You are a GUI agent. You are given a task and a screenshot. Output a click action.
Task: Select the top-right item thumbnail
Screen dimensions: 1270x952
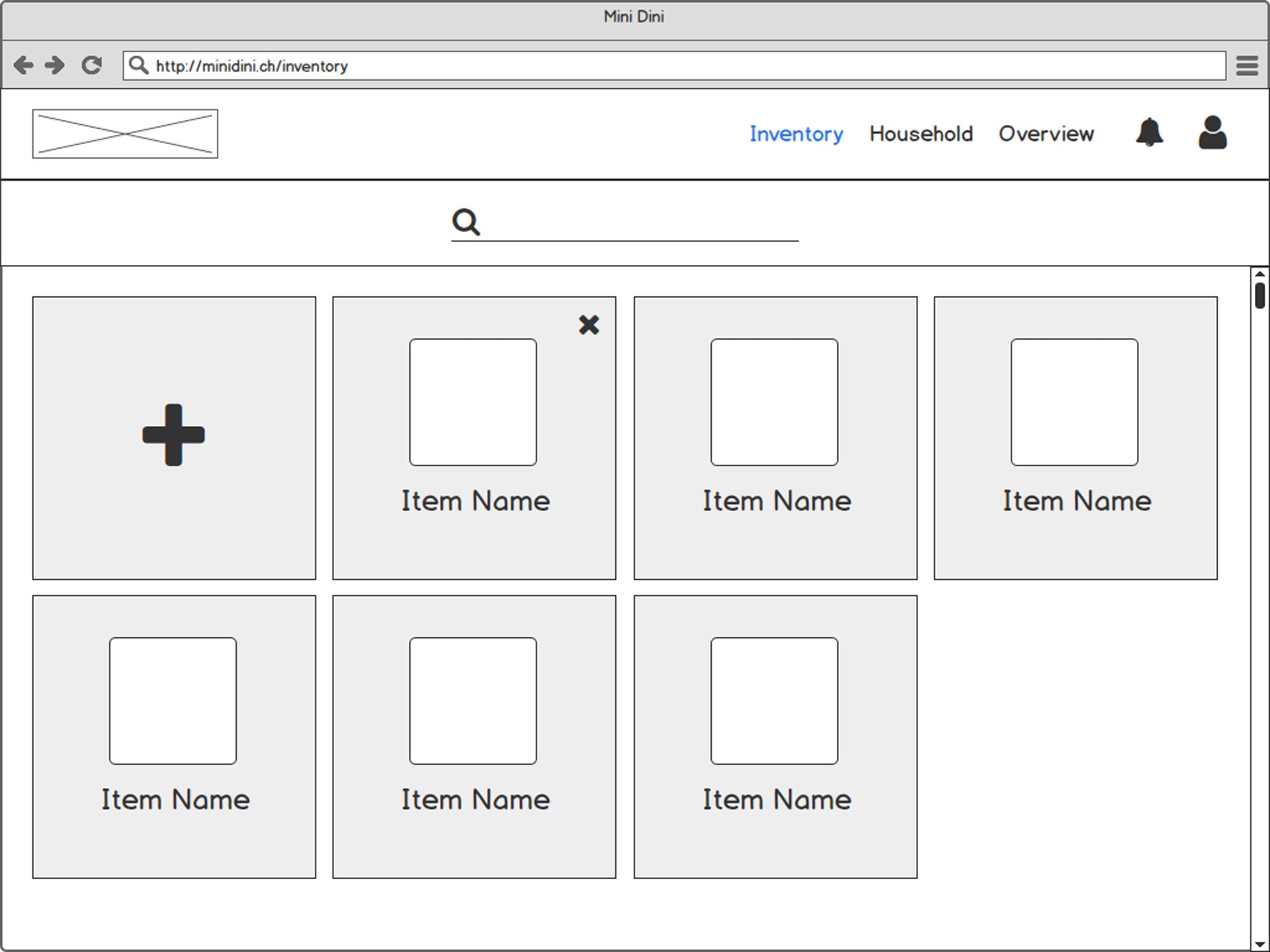[1074, 402]
